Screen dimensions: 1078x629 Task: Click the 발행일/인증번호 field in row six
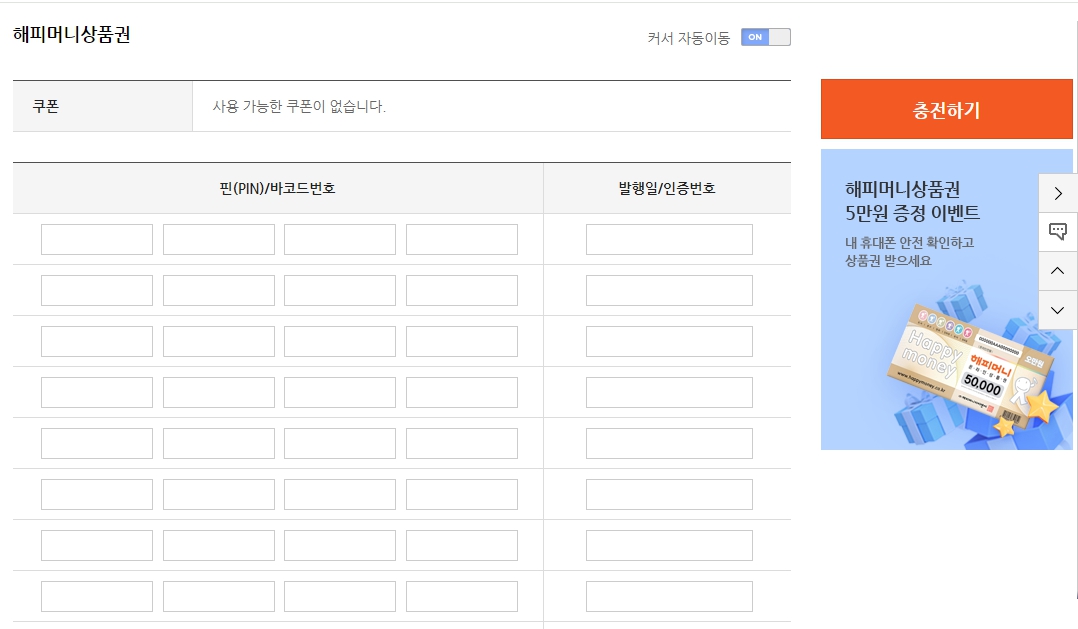coord(669,494)
